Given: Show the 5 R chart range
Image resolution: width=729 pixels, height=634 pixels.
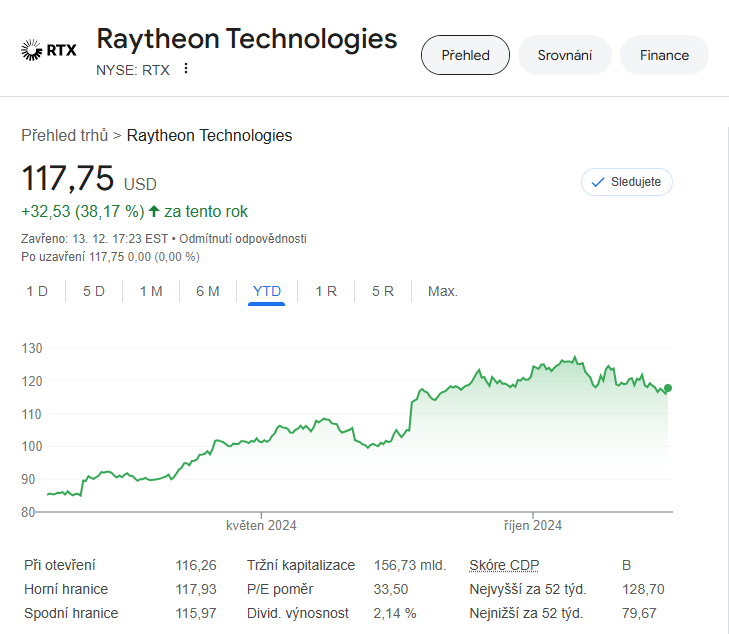Looking at the screenshot, I should click(x=383, y=291).
